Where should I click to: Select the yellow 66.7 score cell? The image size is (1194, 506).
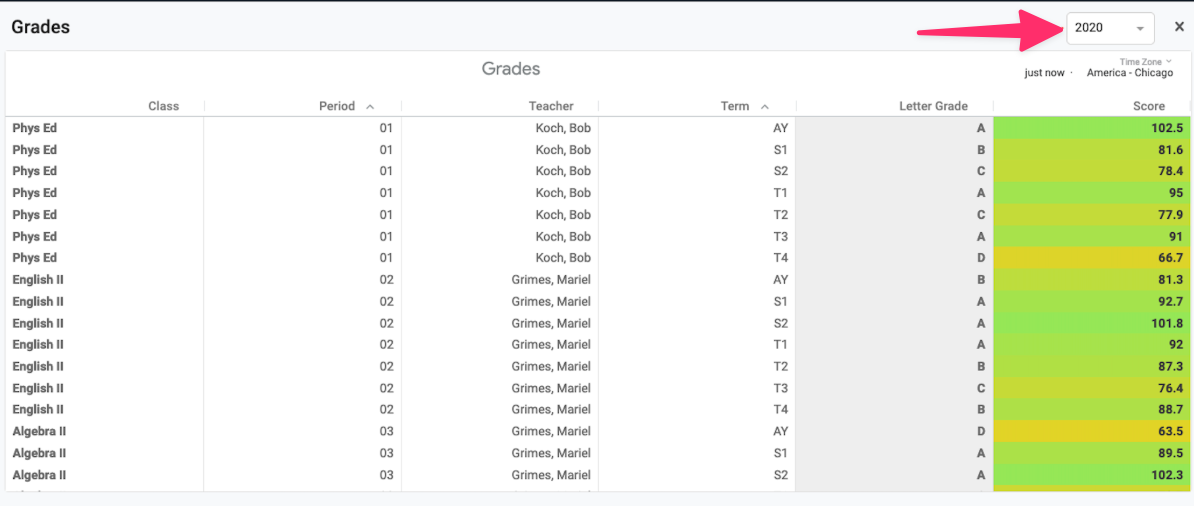(1092, 258)
